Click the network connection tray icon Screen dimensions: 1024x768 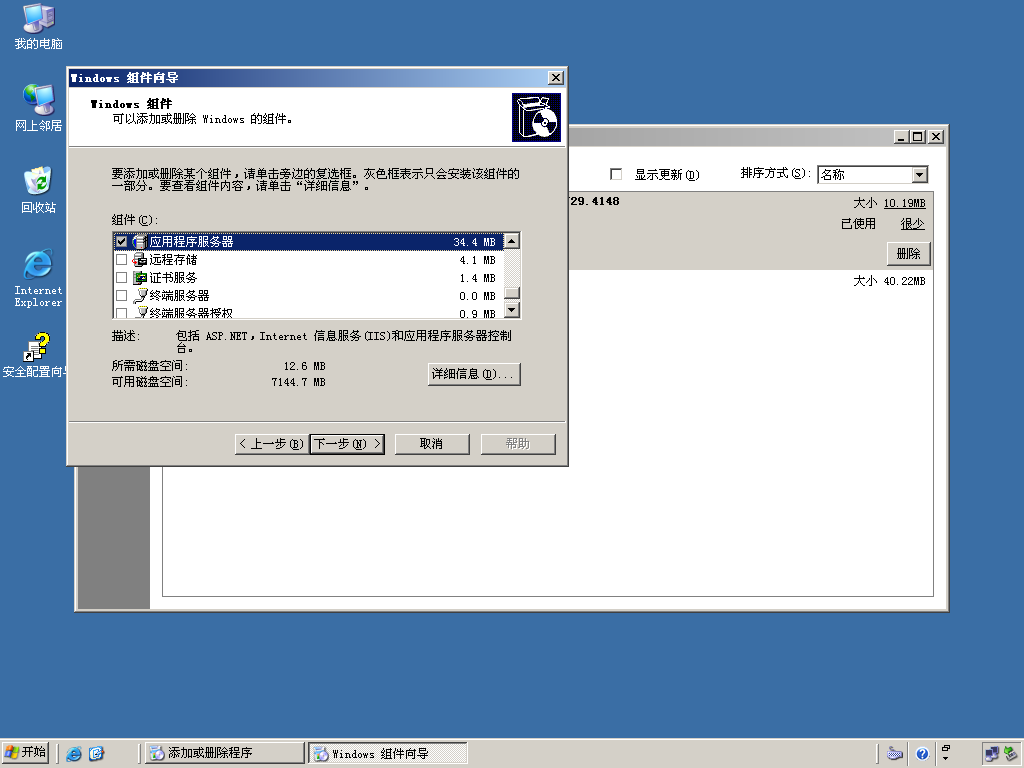click(x=991, y=754)
